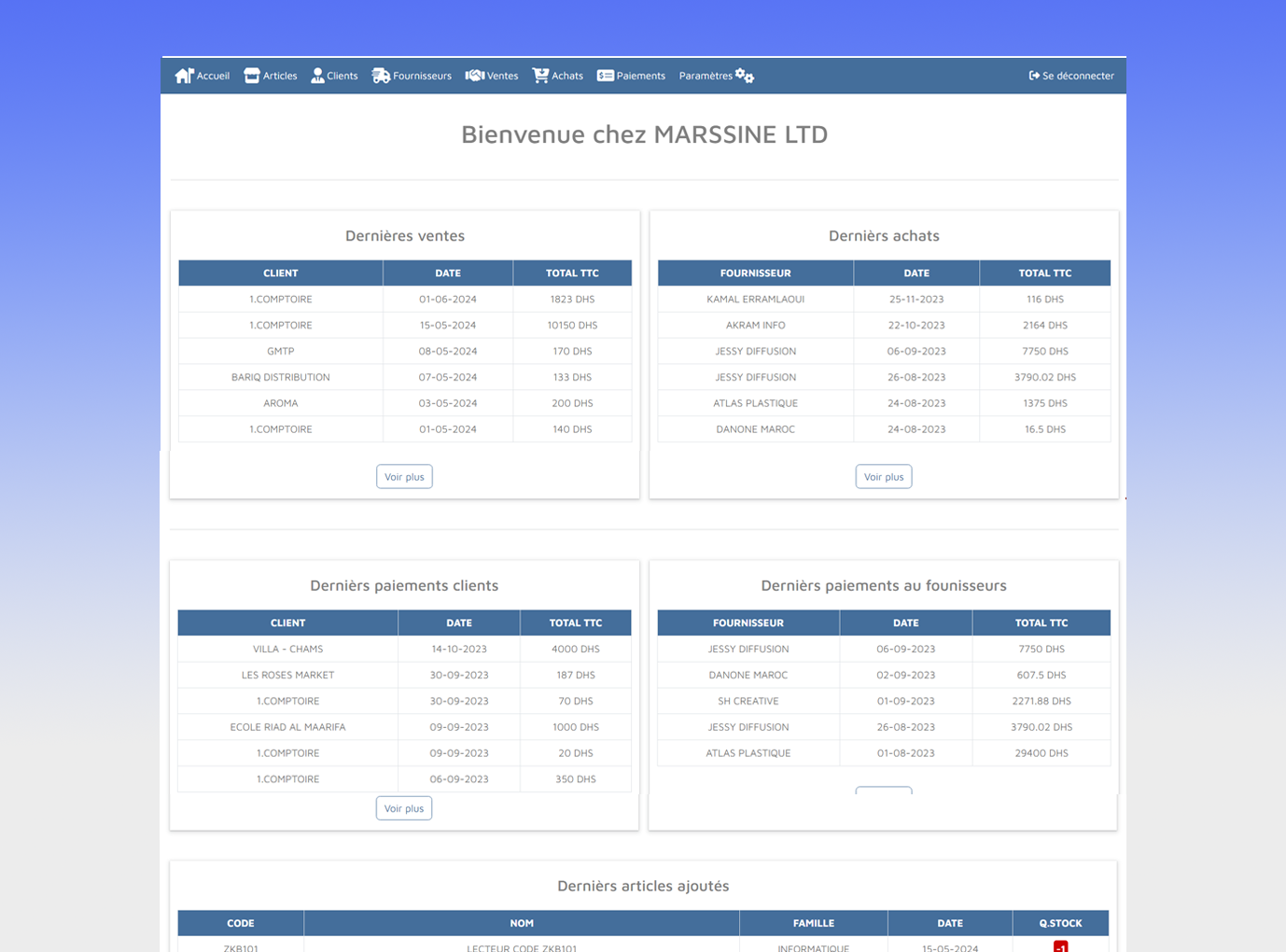Click the Paramètres gears icon
This screenshot has height=952, width=1286.
pos(745,76)
